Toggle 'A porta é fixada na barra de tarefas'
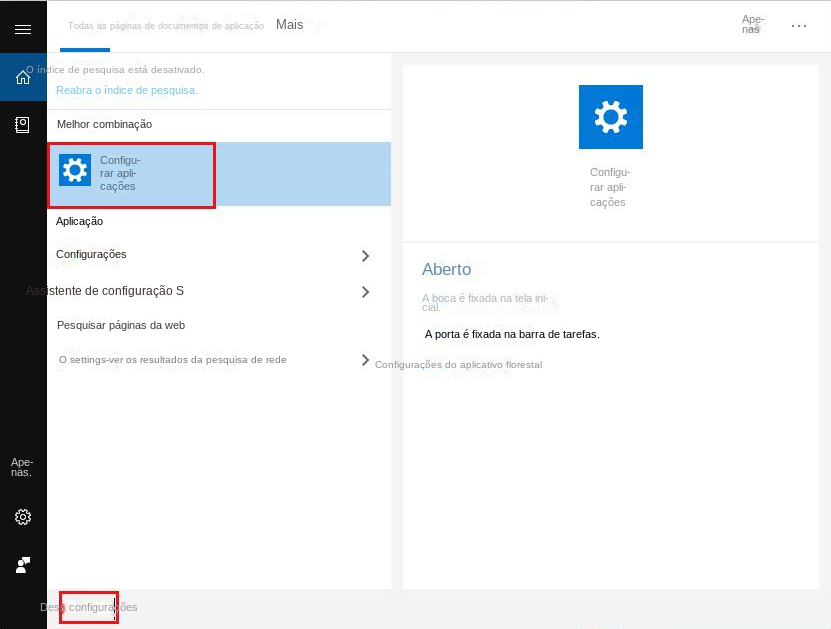831x629 pixels. click(x=513, y=334)
